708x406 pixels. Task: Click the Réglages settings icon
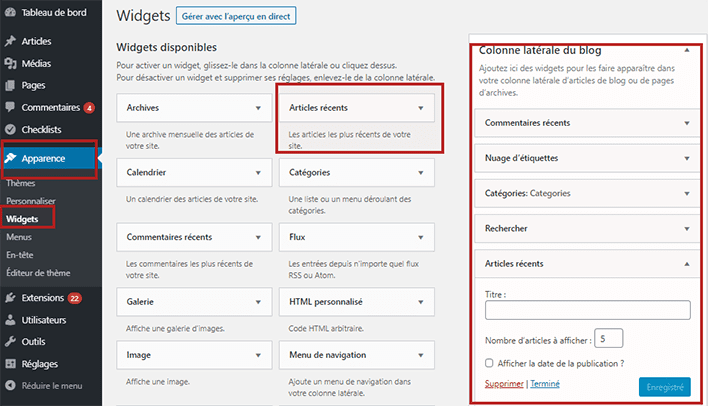[10, 364]
